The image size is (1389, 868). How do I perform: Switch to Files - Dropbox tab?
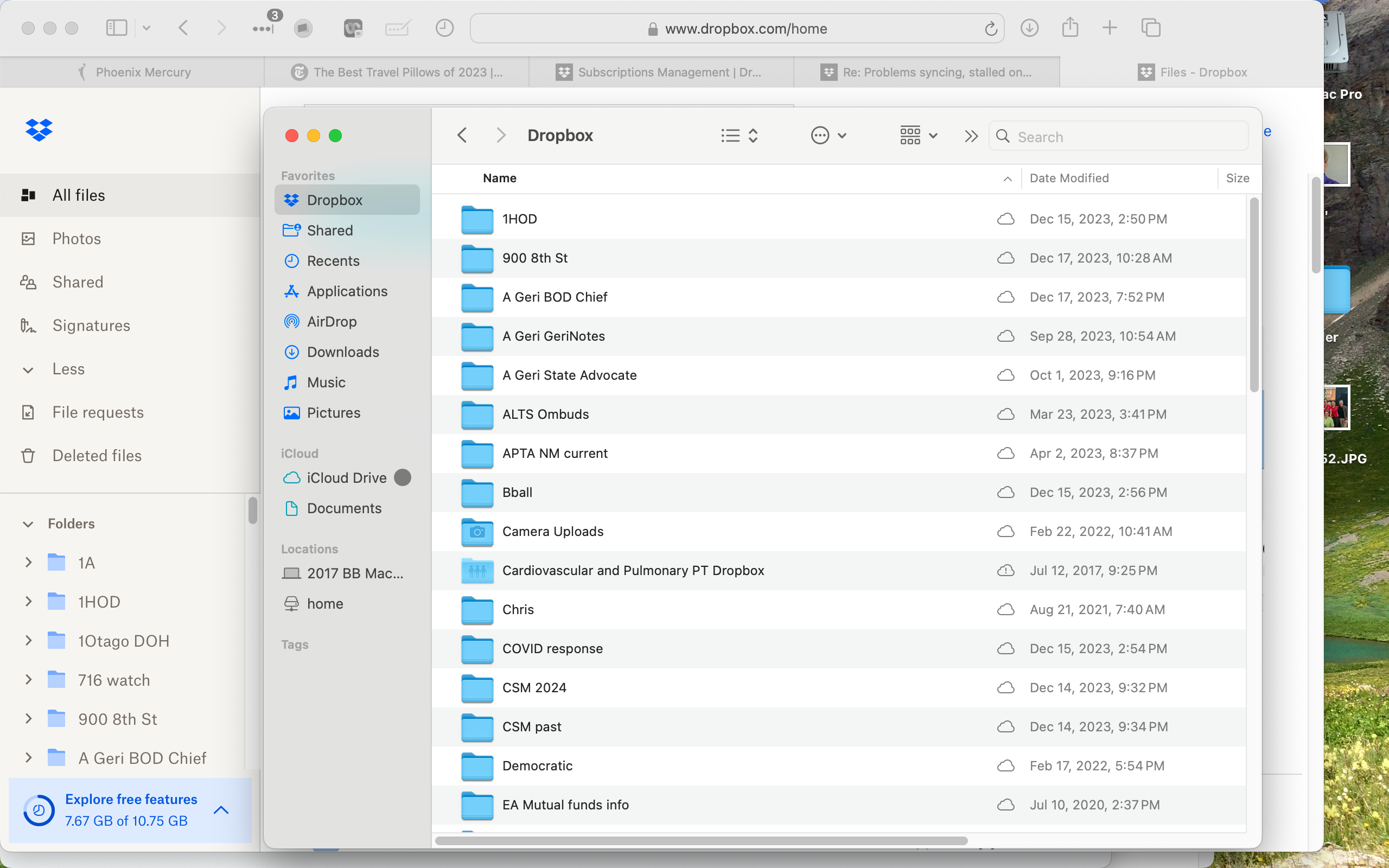click(x=1192, y=72)
